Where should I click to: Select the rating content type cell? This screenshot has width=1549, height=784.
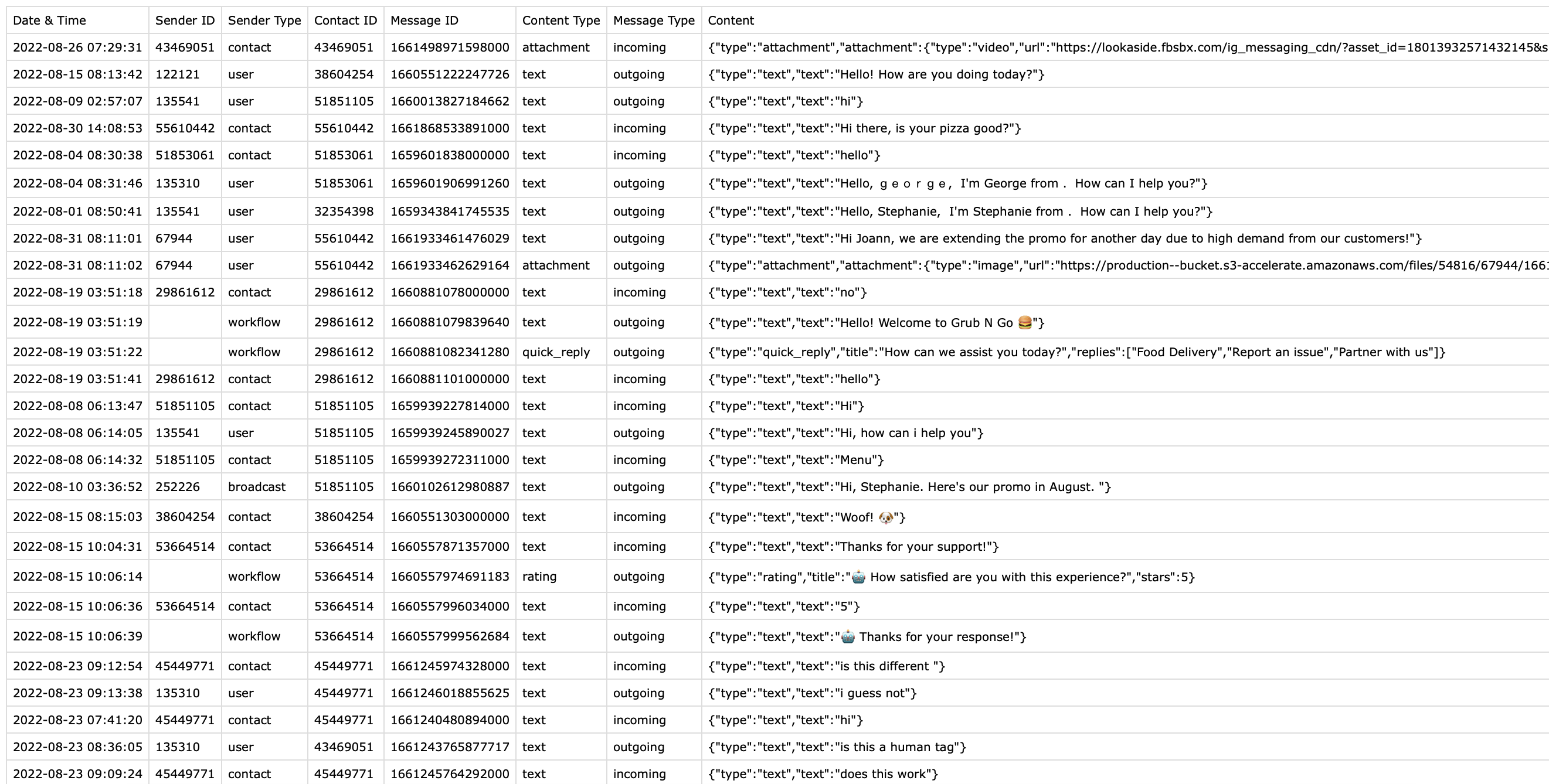click(539, 577)
